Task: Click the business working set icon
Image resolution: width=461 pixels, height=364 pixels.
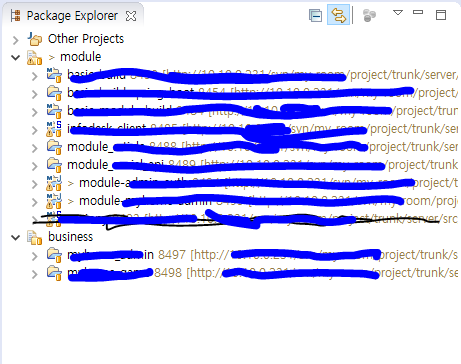Action: point(34,237)
